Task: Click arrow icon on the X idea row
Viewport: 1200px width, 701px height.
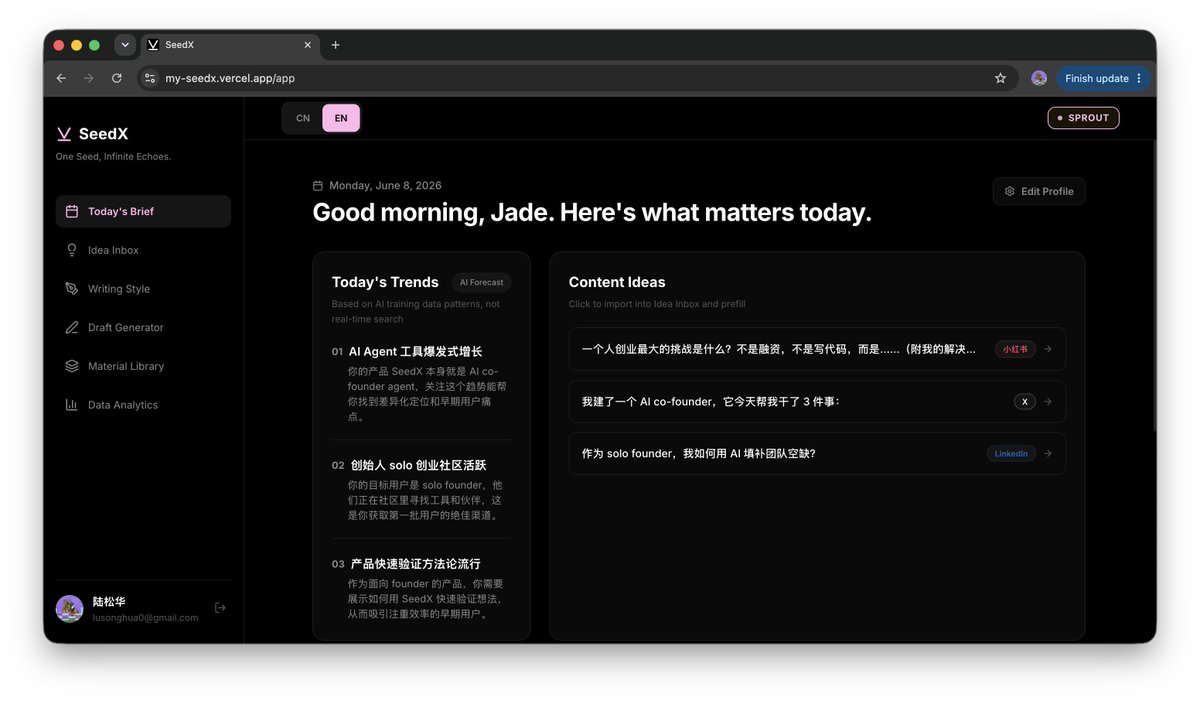Action: tap(1048, 401)
